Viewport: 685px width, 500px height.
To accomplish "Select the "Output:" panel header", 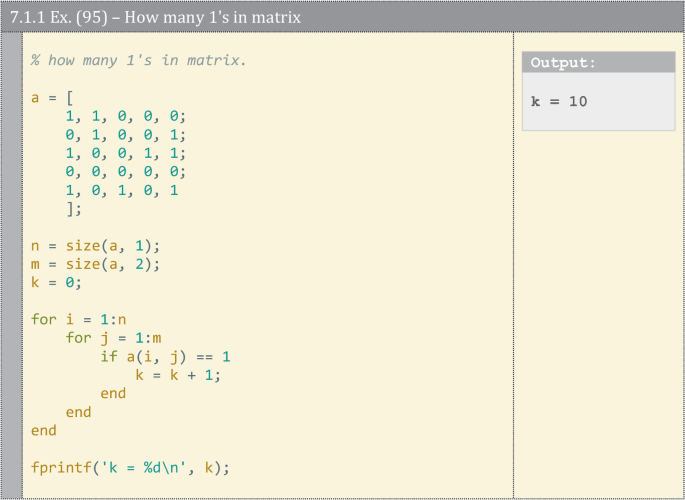I will 562,62.
